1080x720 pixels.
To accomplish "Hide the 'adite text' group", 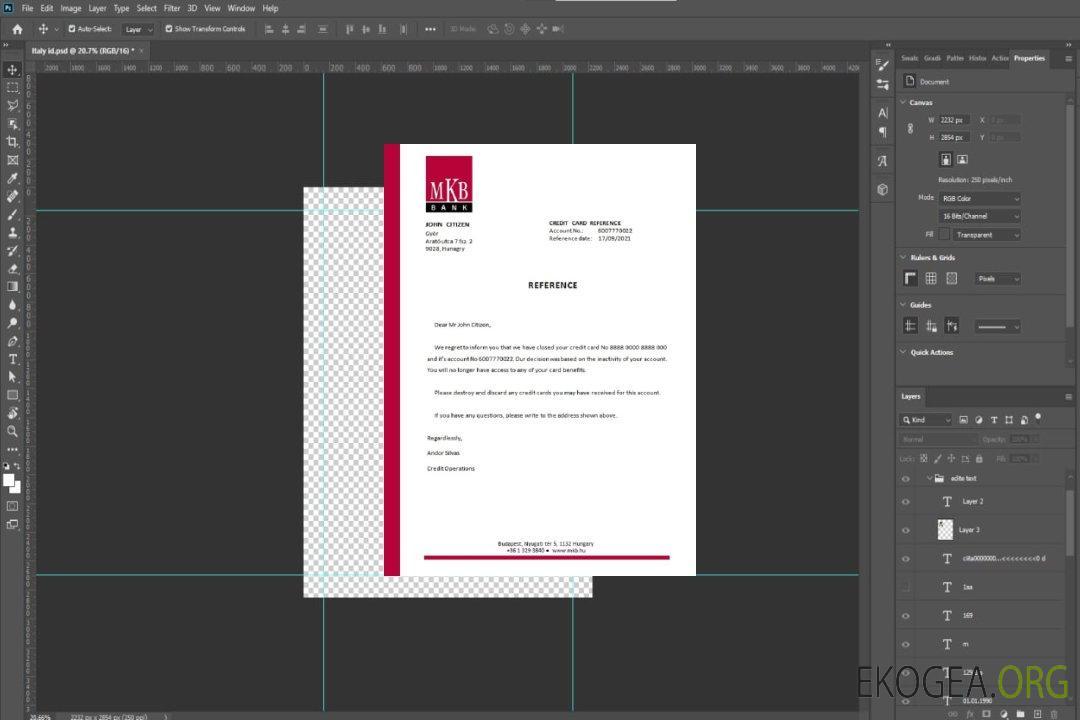I will [906, 479].
